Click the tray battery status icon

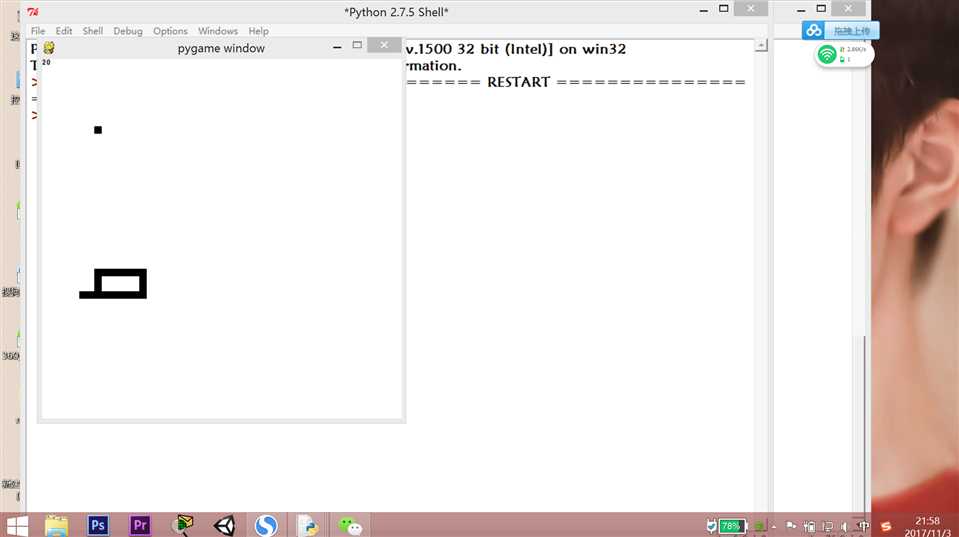click(x=809, y=526)
